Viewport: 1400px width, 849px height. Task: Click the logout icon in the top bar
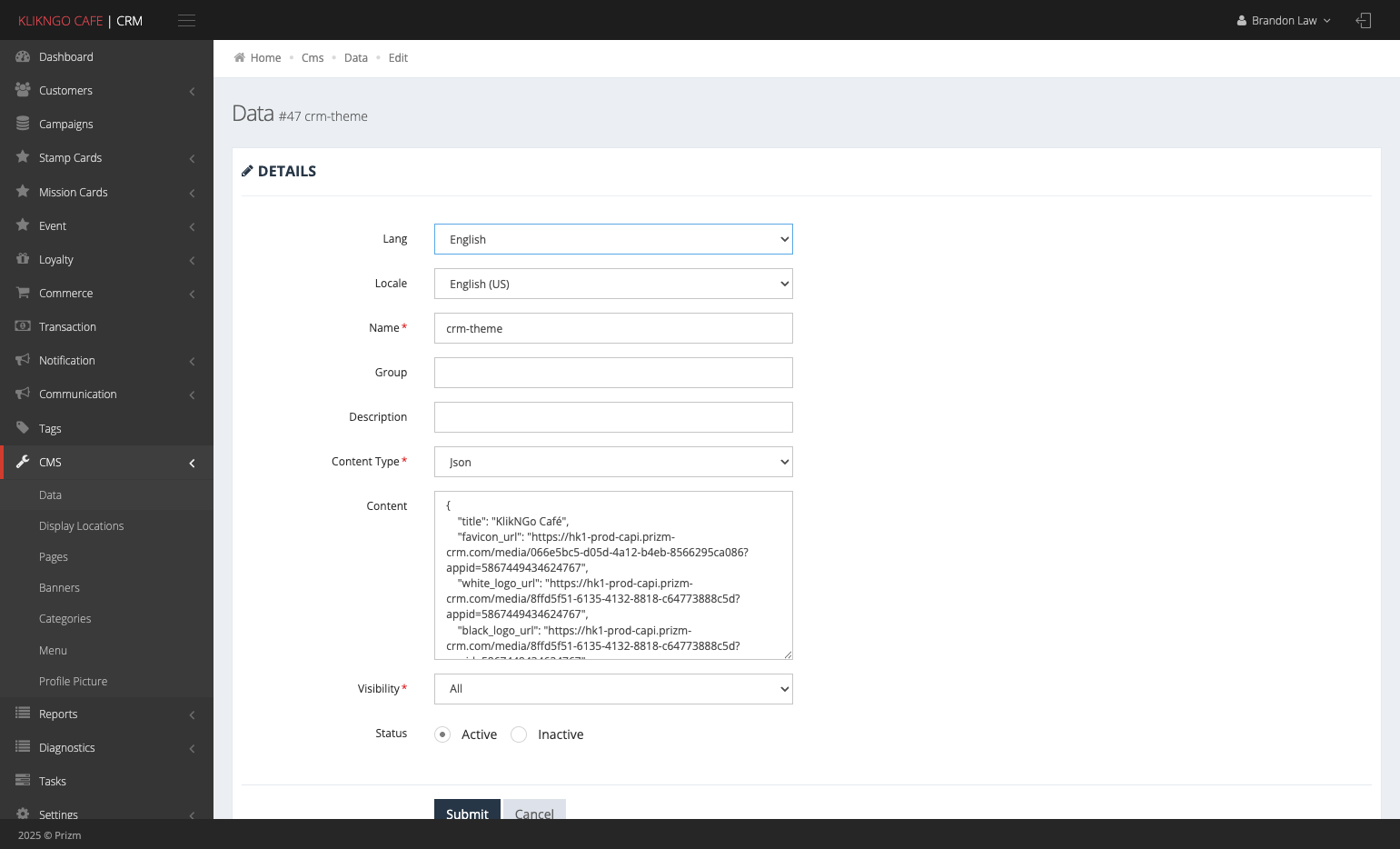(1364, 20)
